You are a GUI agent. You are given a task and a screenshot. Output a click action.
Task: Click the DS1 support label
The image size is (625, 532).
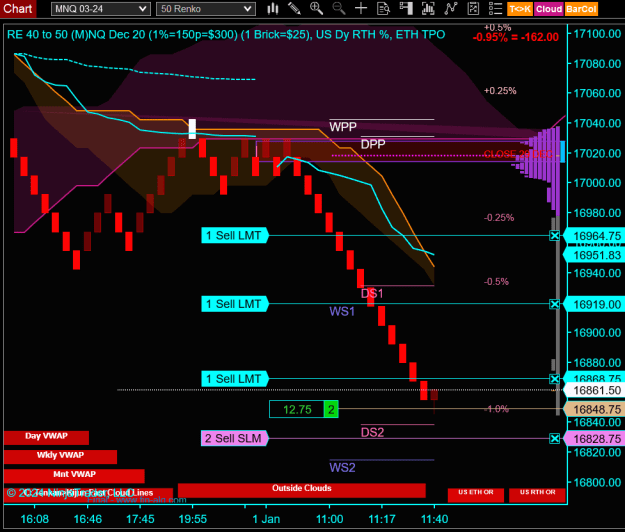click(x=372, y=294)
